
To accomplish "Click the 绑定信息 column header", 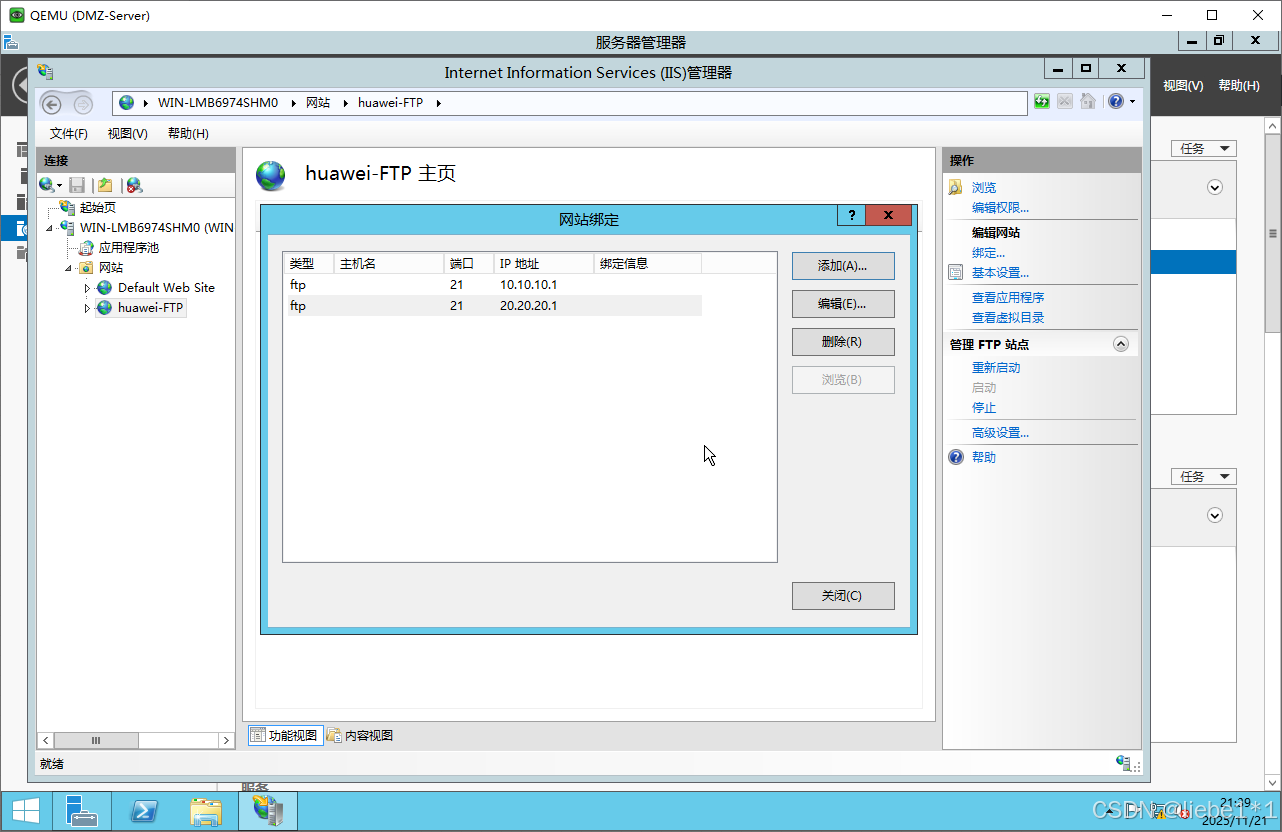I will point(648,264).
